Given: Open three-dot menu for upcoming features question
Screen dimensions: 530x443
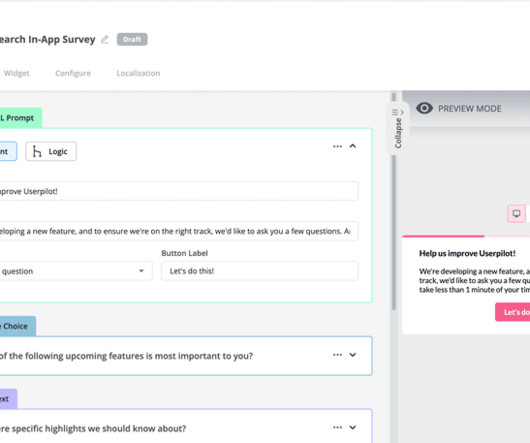Looking at the screenshot, I should pos(337,355).
